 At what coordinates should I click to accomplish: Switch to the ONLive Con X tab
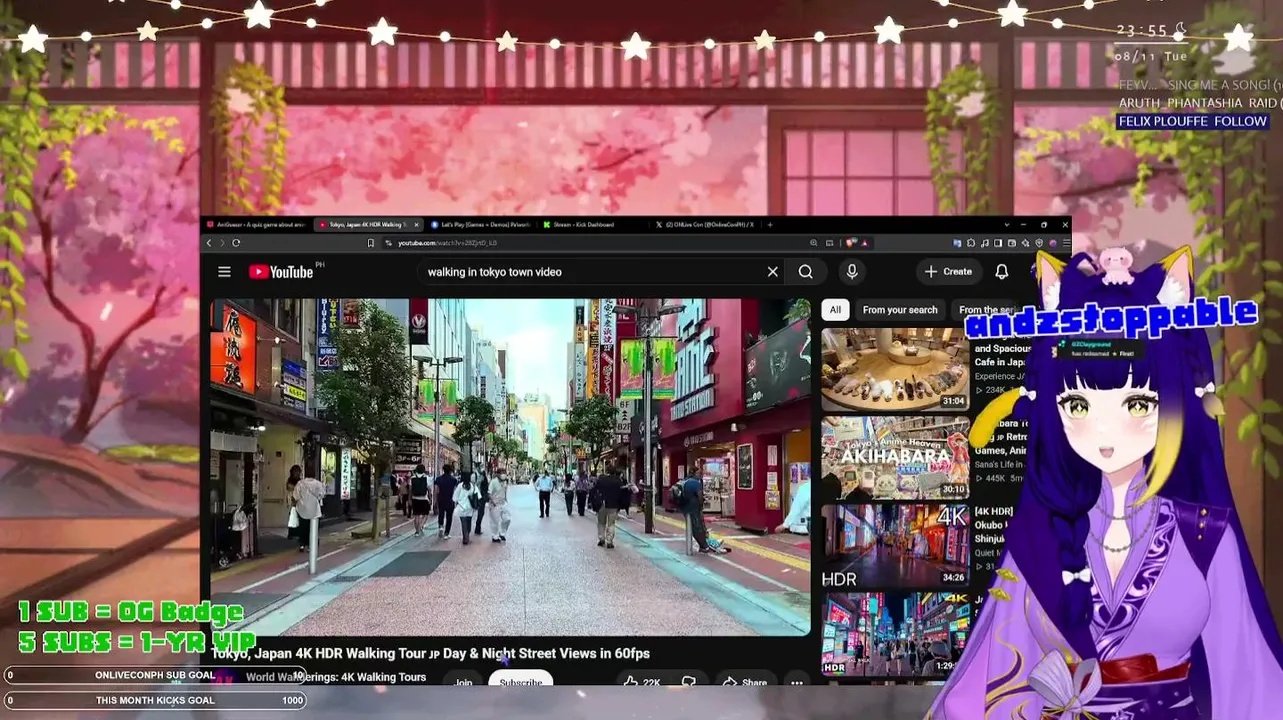tap(706, 225)
